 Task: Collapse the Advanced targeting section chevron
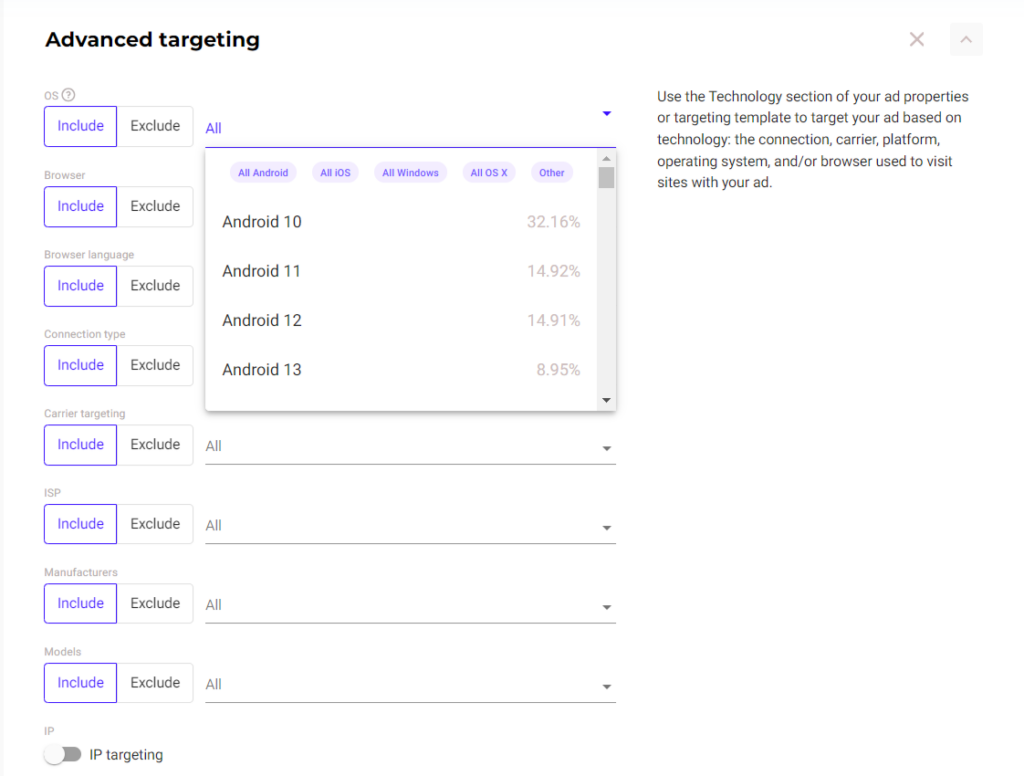click(x=966, y=40)
